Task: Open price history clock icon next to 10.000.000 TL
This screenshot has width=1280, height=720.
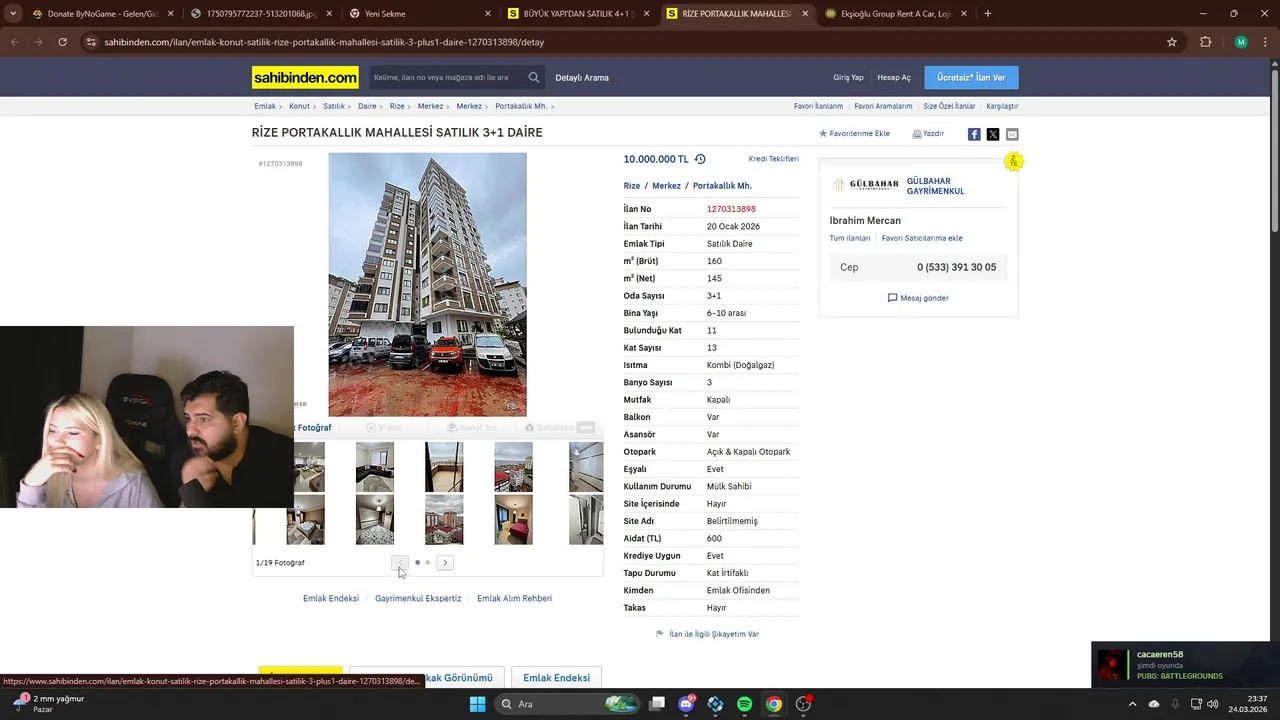Action: 700,159
